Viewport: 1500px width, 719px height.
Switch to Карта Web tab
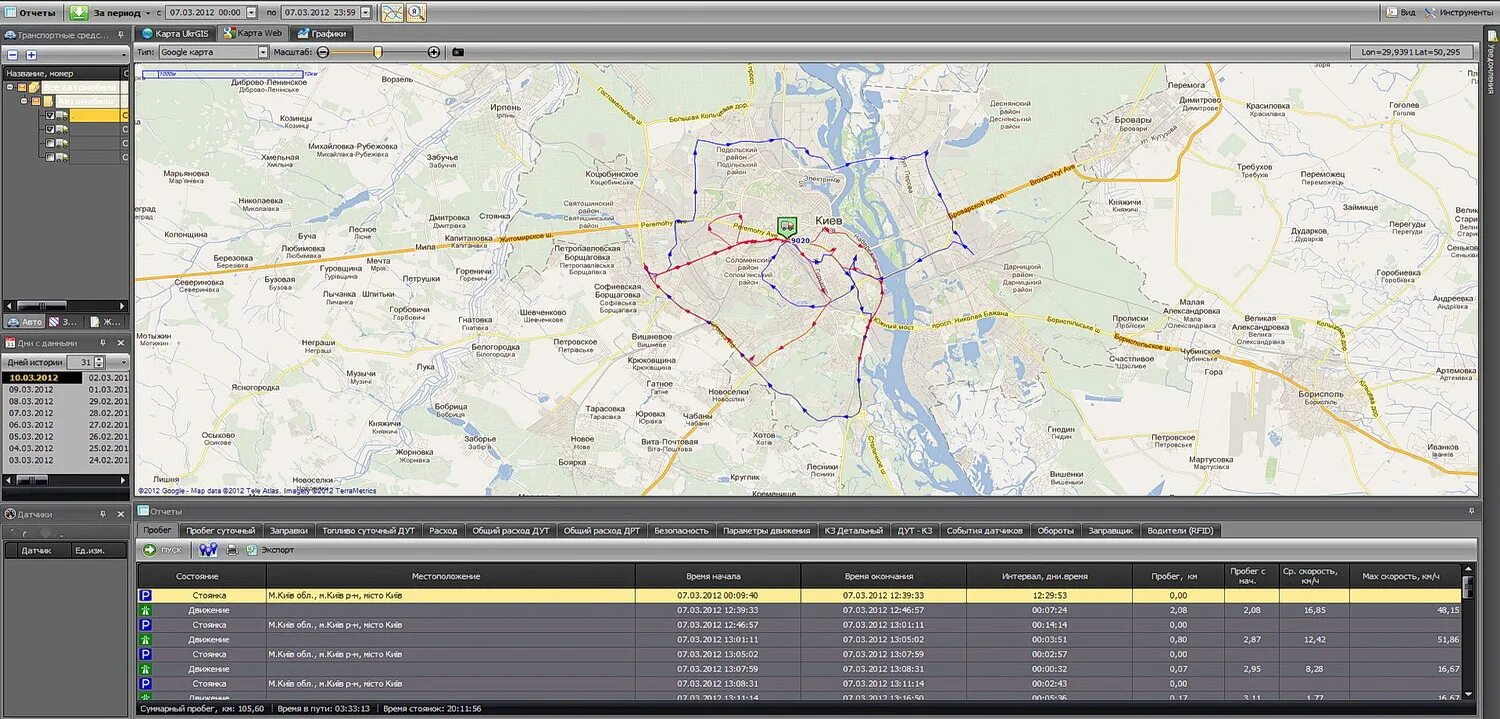pos(252,33)
